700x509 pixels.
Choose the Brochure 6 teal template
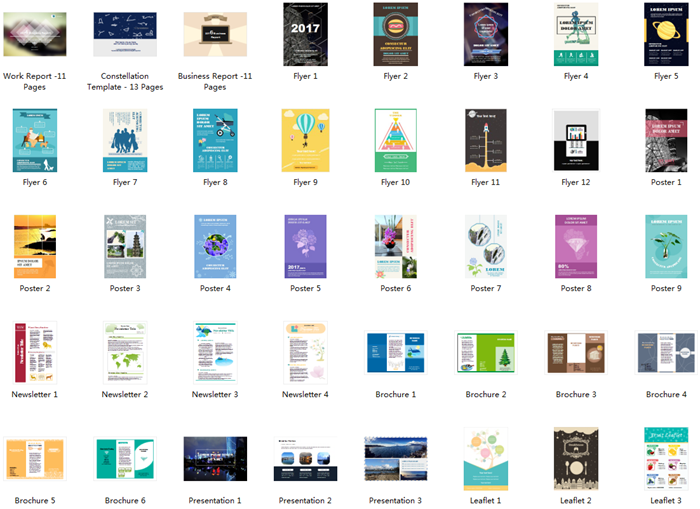tap(125, 459)
